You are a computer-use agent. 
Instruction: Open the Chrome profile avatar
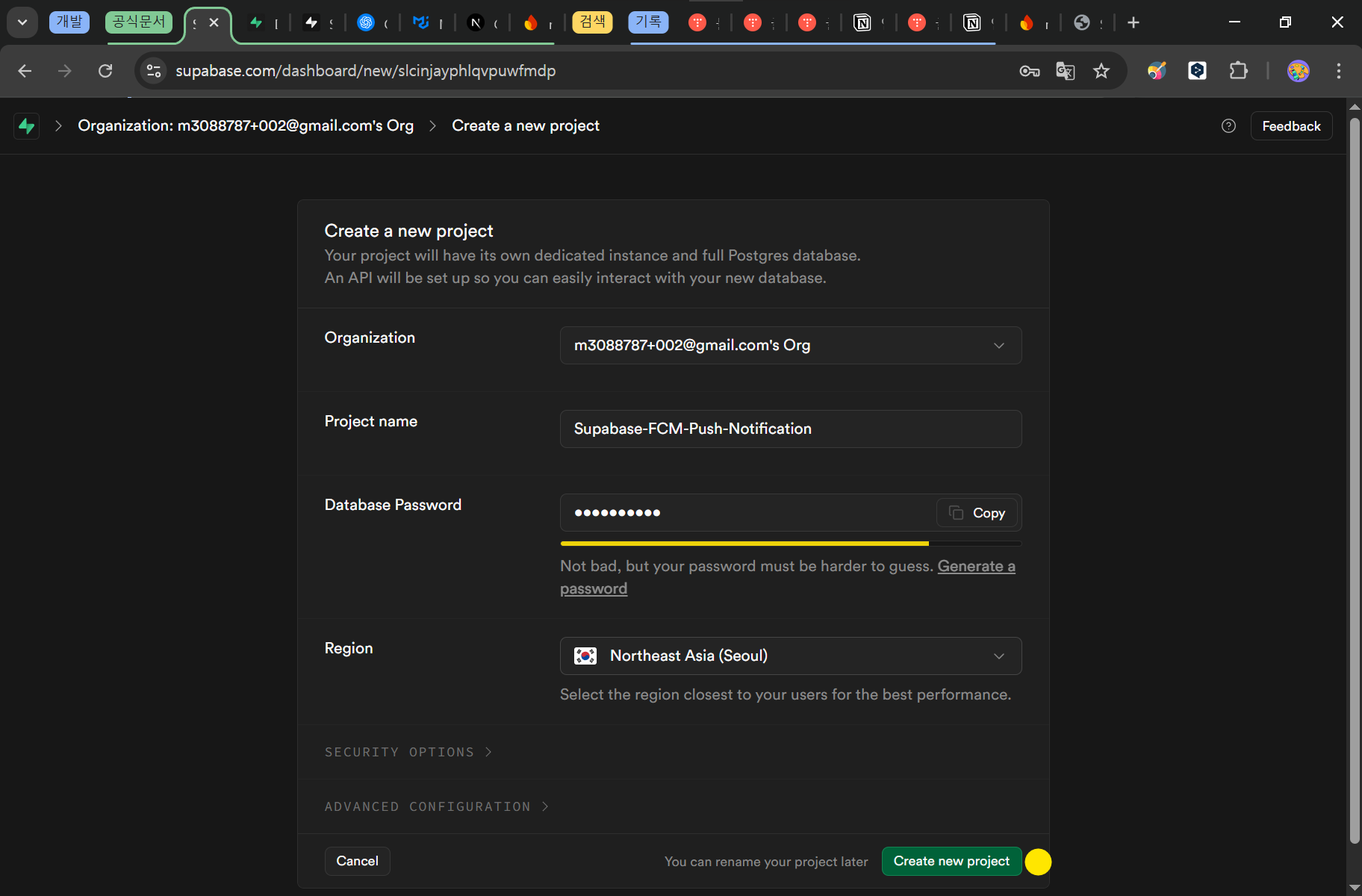tap(1299, 71)
